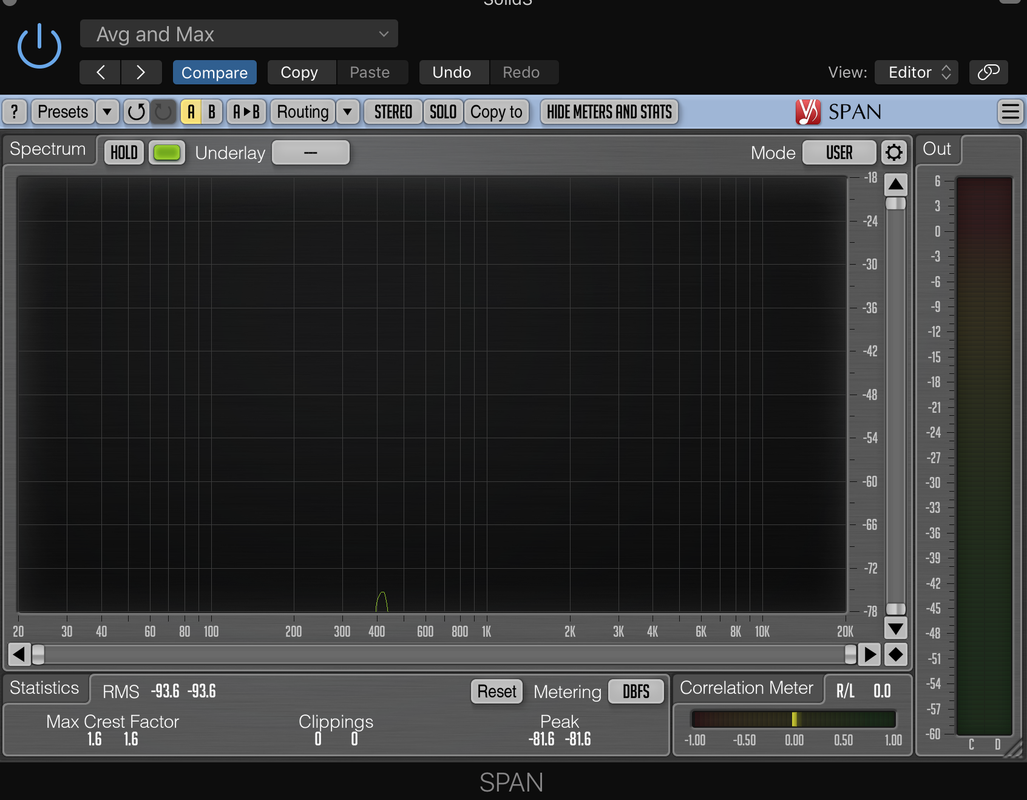Image resolution: width=1027 pixels, height=800 pixels.
Task: Click the STEREO channel button
Action: 393,112
